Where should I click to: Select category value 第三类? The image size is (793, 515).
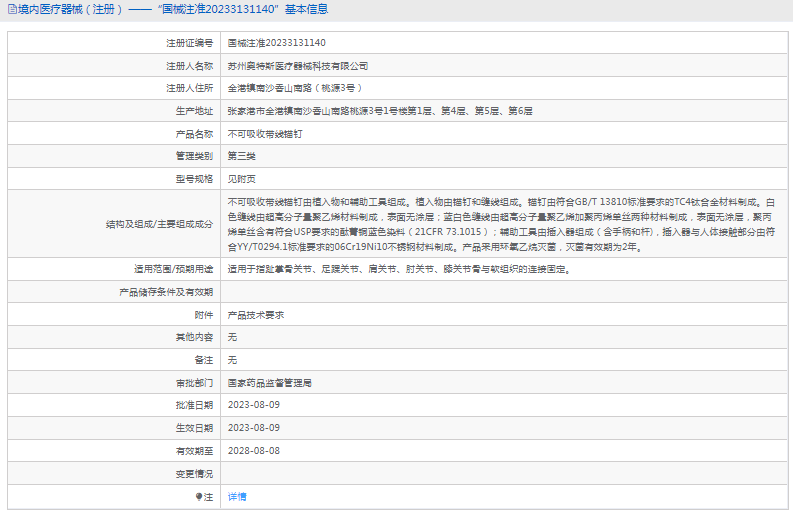point(242,156)
